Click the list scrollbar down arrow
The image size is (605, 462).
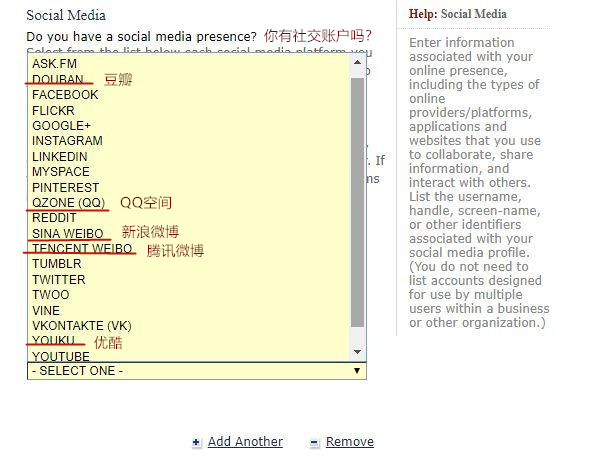point(357,352)
